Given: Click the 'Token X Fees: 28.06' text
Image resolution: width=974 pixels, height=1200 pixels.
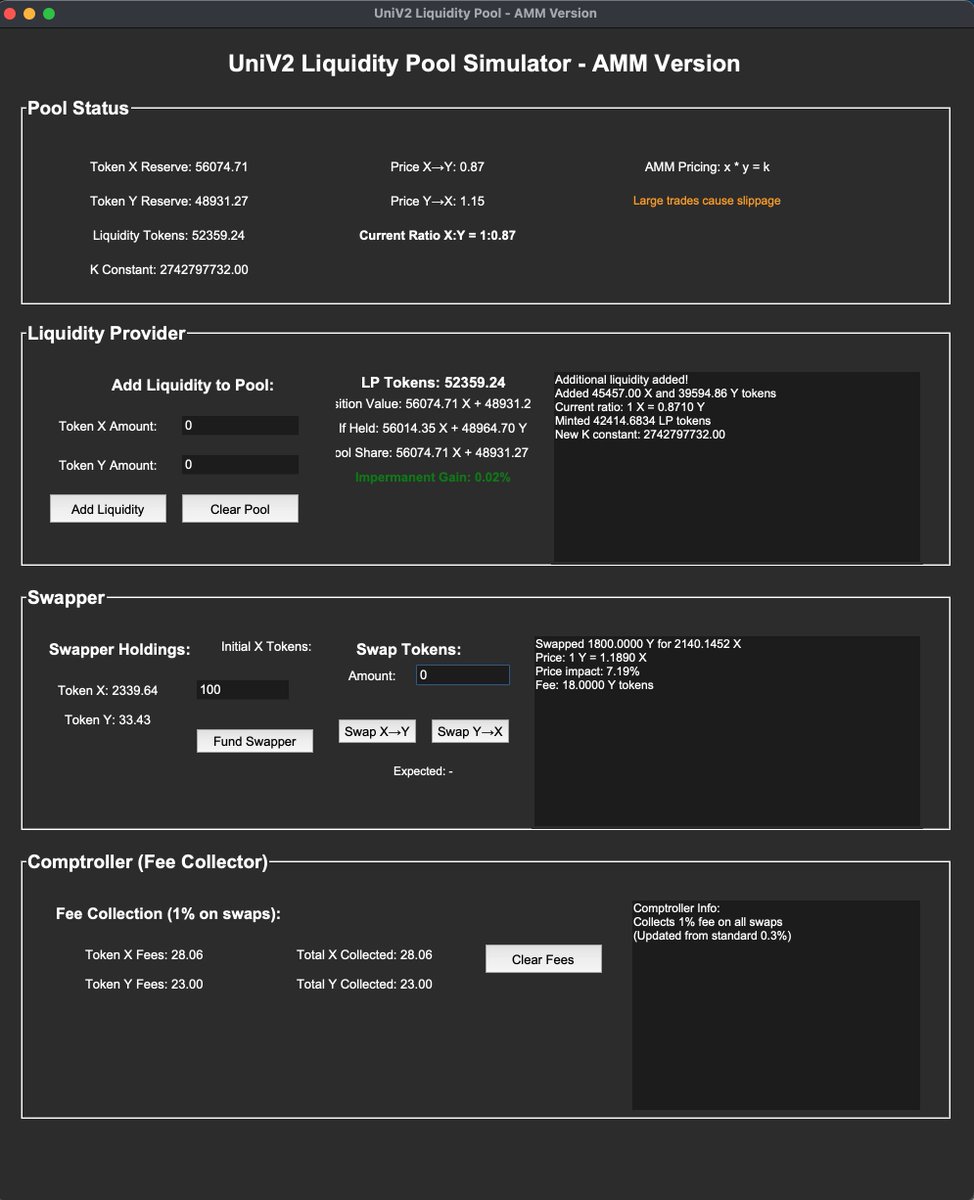Looking at the screenshot, I should point(144,955).
